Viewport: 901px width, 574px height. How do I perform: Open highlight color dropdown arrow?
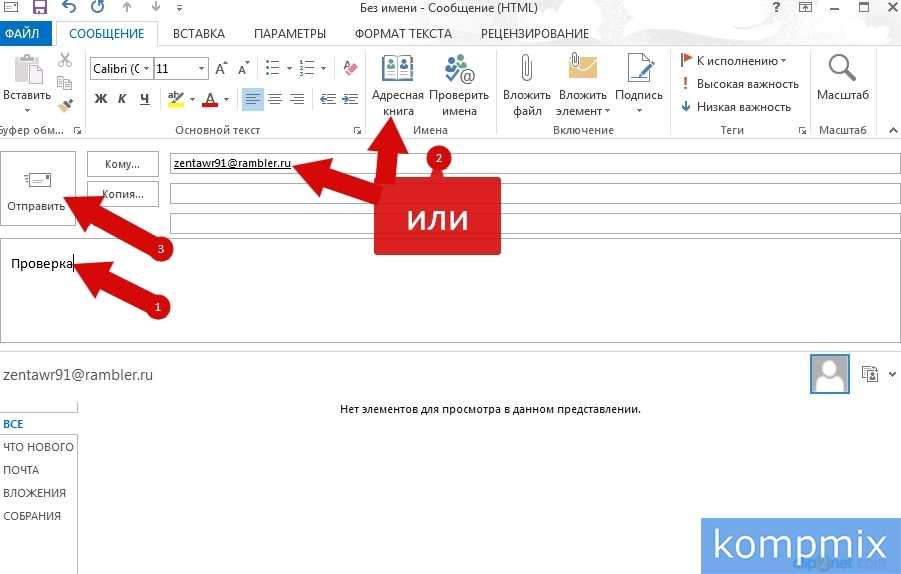[x=192, y=99]
